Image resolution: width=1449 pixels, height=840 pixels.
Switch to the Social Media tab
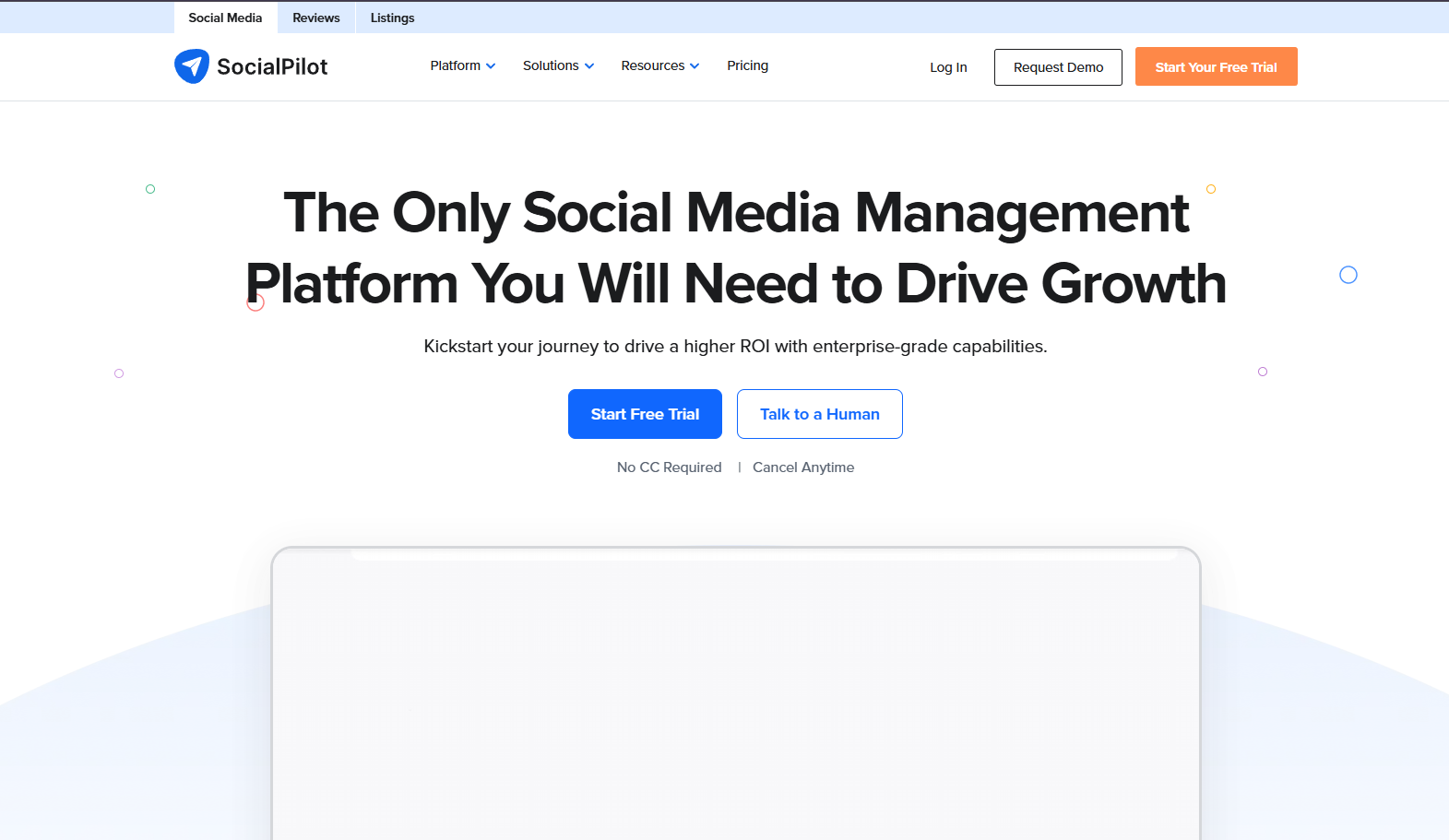225,18
